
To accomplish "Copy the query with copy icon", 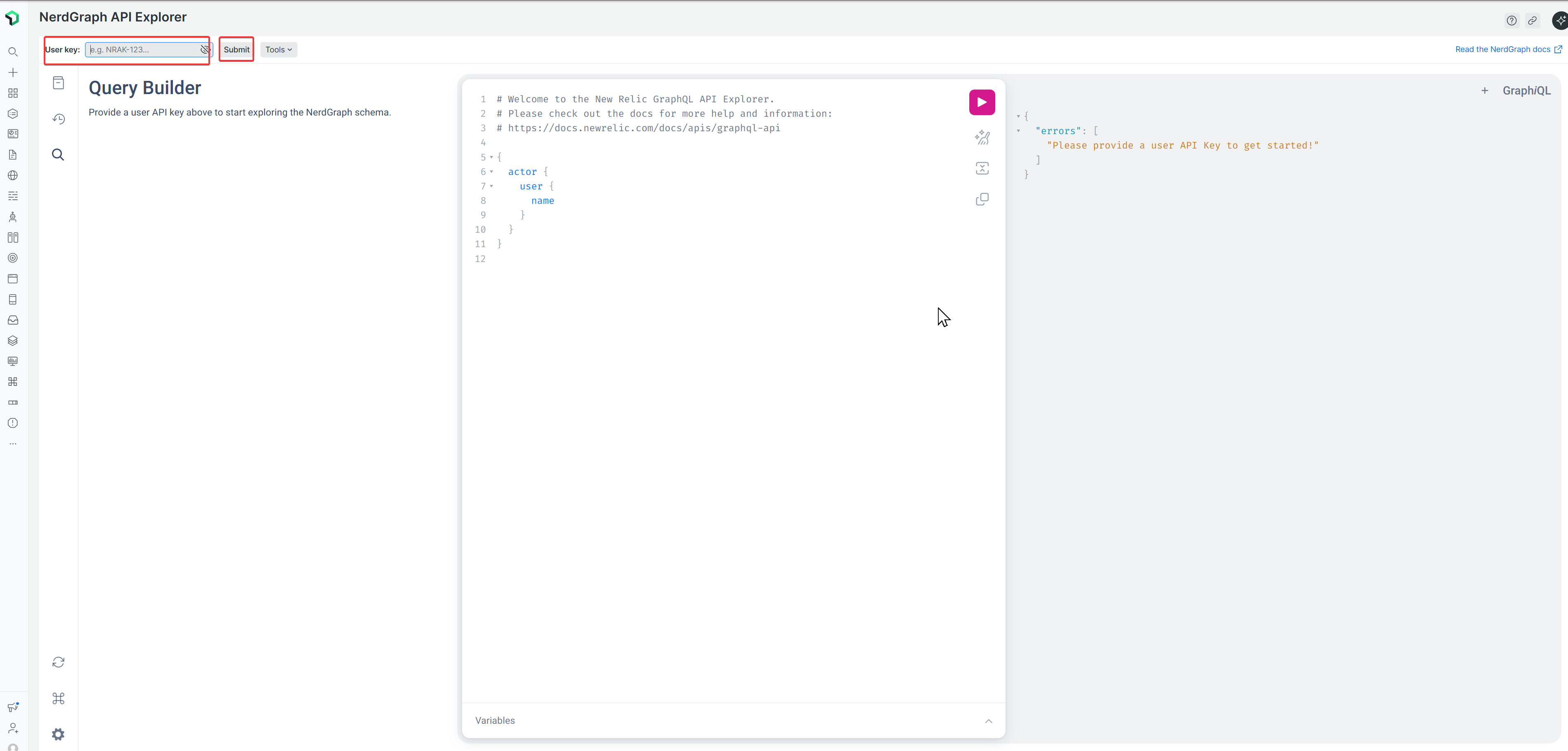I will coord(981,200).
